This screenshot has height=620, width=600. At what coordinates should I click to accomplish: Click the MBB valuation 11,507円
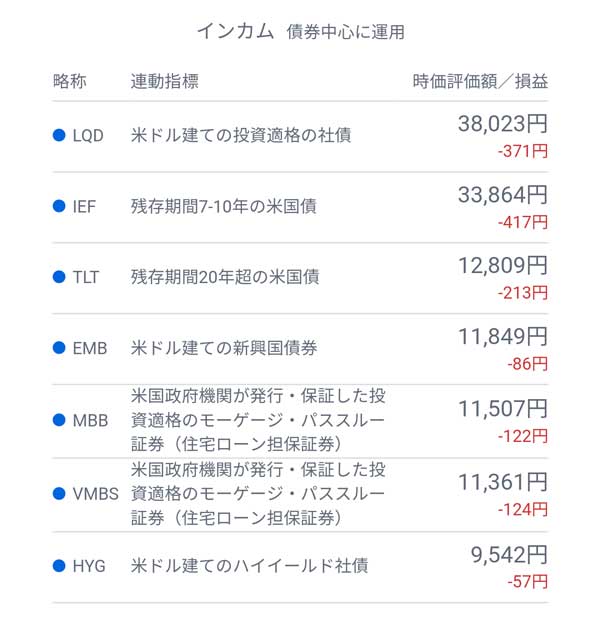(x=502, y=409)
